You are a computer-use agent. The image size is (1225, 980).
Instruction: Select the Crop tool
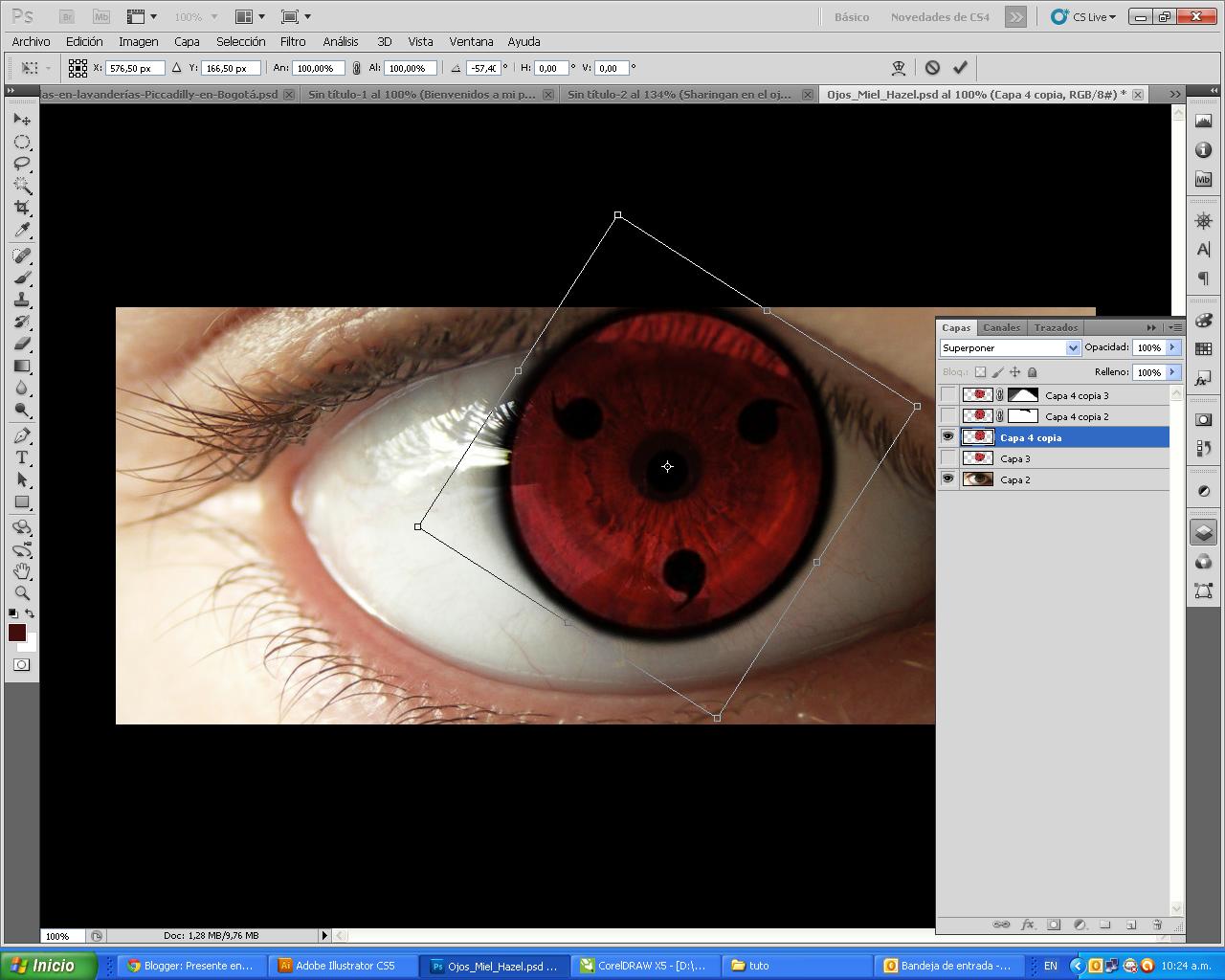click(x=22, y=208)
